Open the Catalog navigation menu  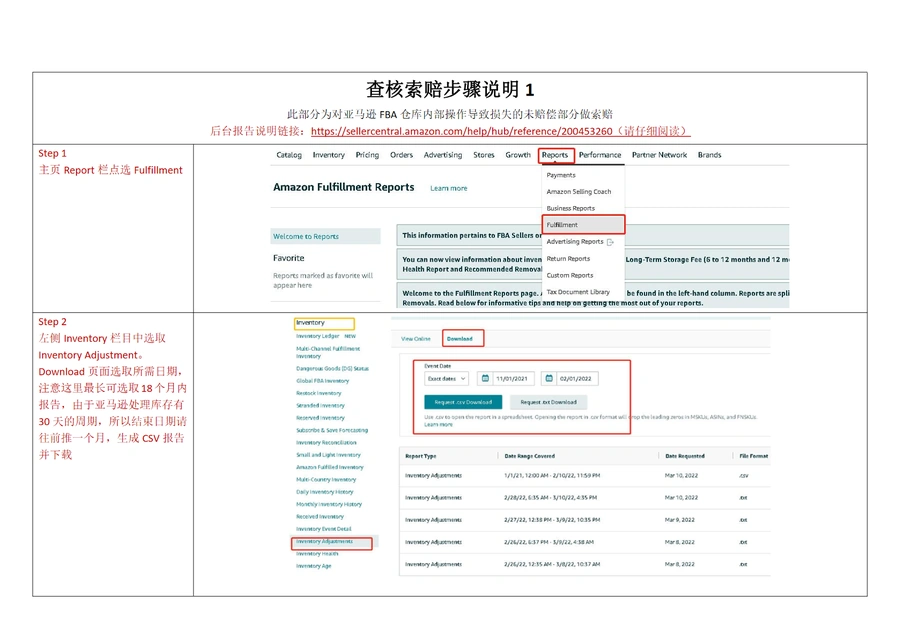tap(289, 155)
